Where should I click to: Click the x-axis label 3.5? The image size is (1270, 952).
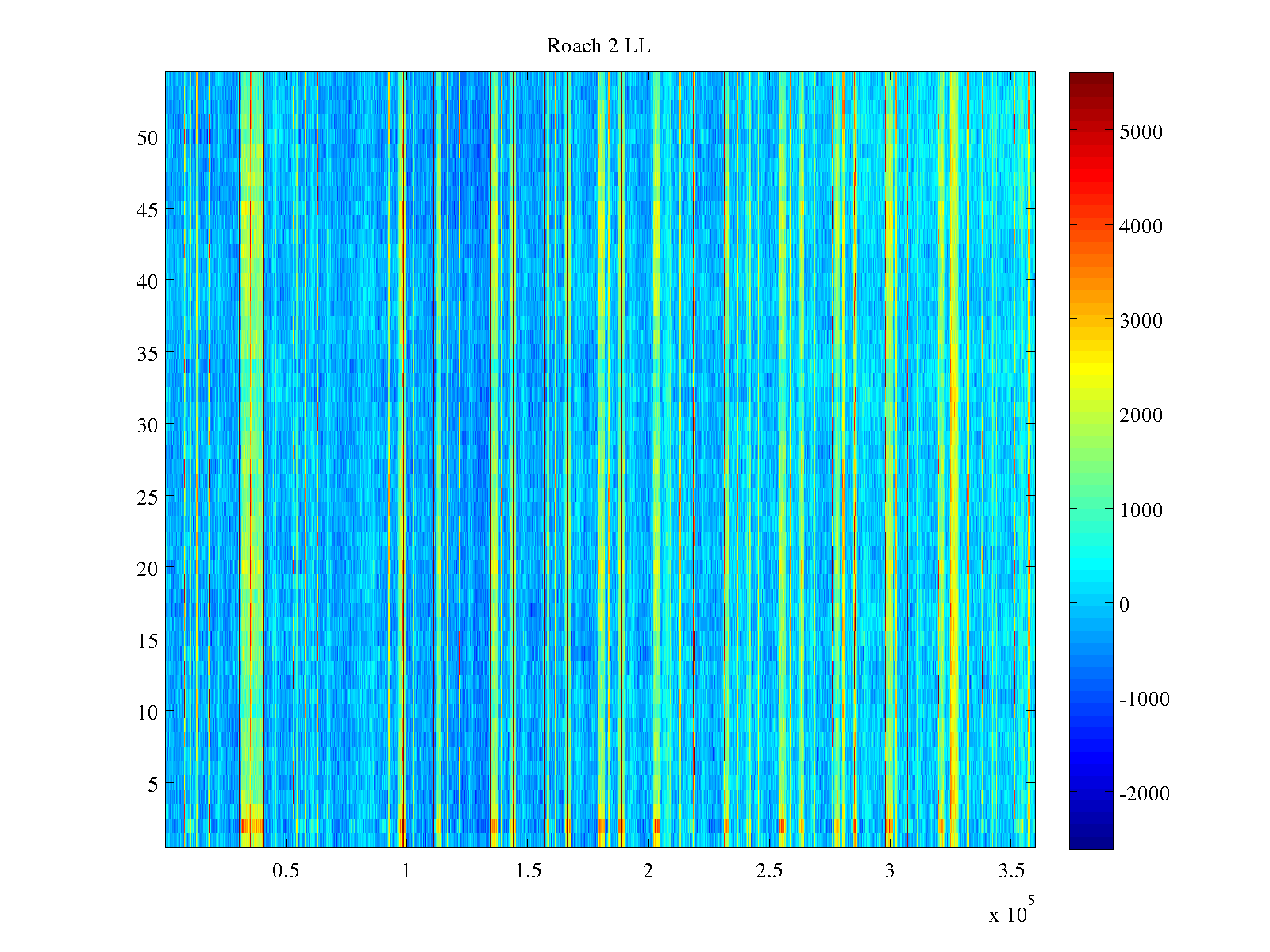[1011, 871]
